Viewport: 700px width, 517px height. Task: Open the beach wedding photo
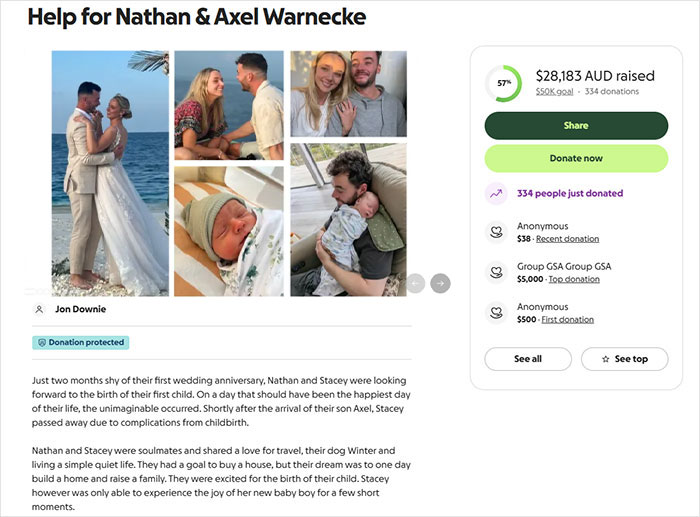[110, 172]
